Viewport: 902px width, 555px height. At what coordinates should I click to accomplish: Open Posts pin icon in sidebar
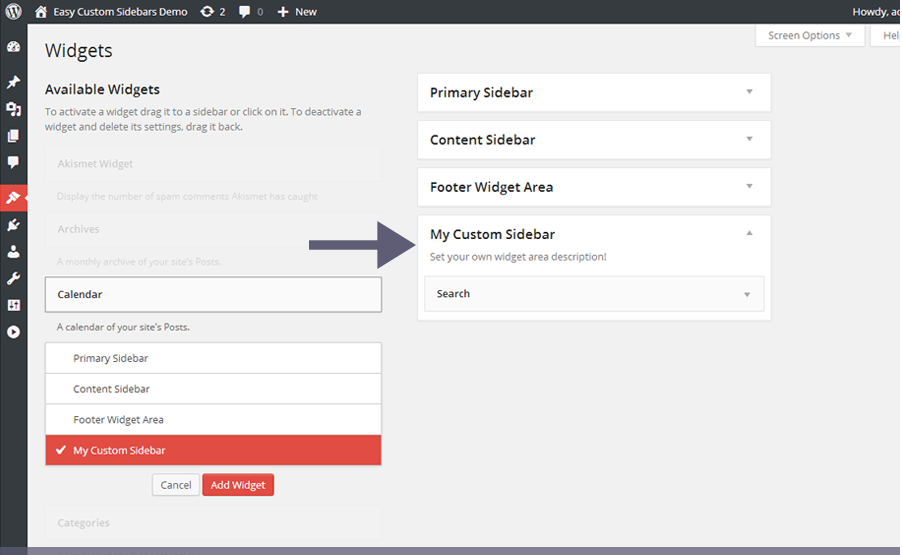coord(13,82)
